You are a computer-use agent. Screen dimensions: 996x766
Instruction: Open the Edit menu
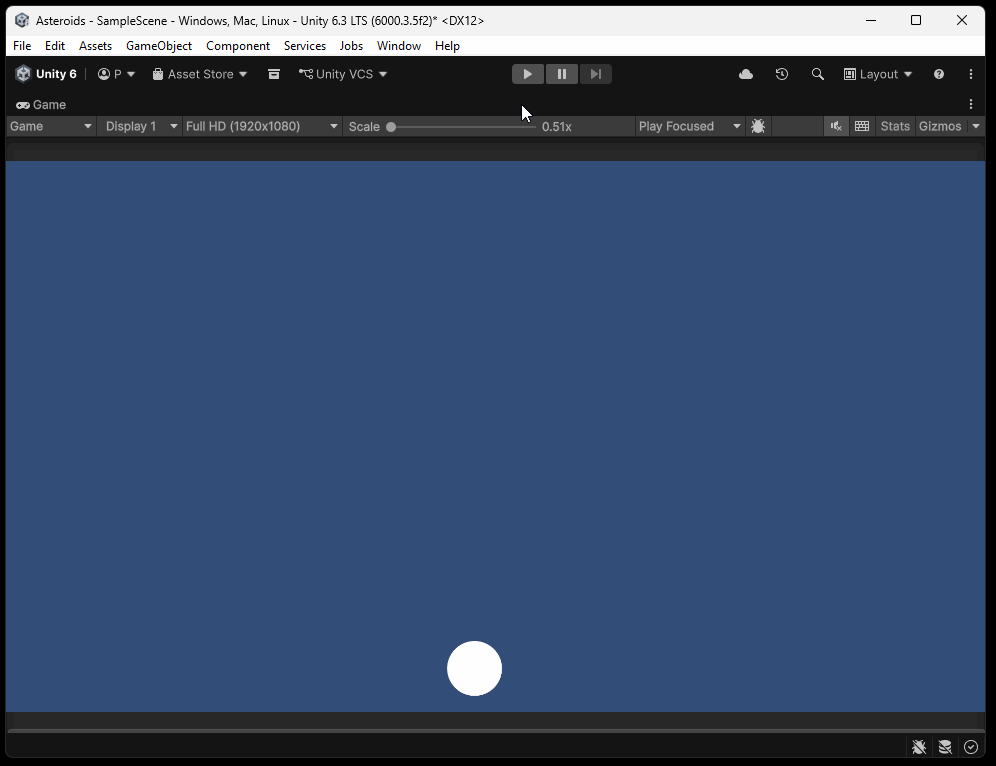tap(55, 46)
